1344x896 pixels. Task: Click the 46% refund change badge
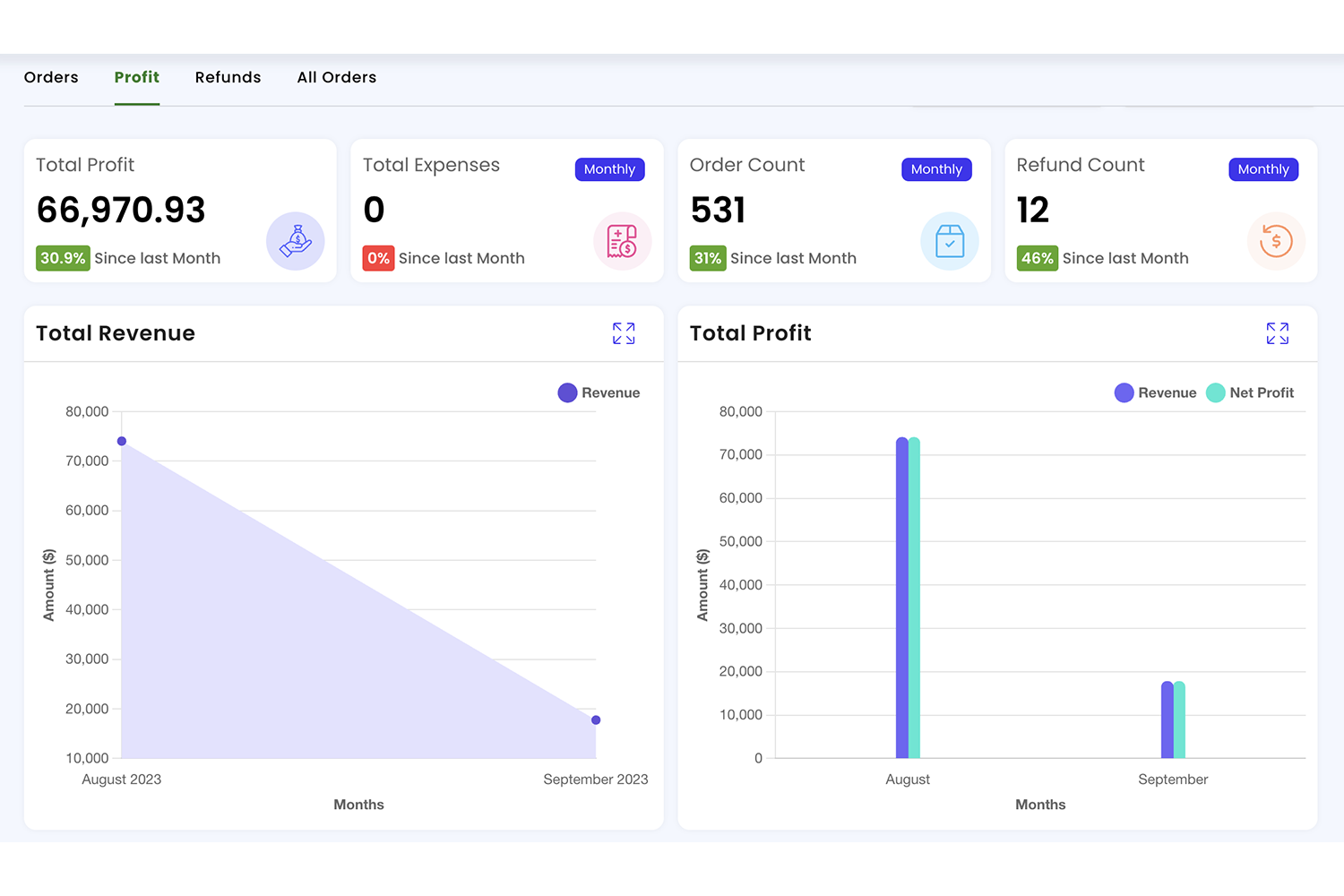pos(1038,258)
